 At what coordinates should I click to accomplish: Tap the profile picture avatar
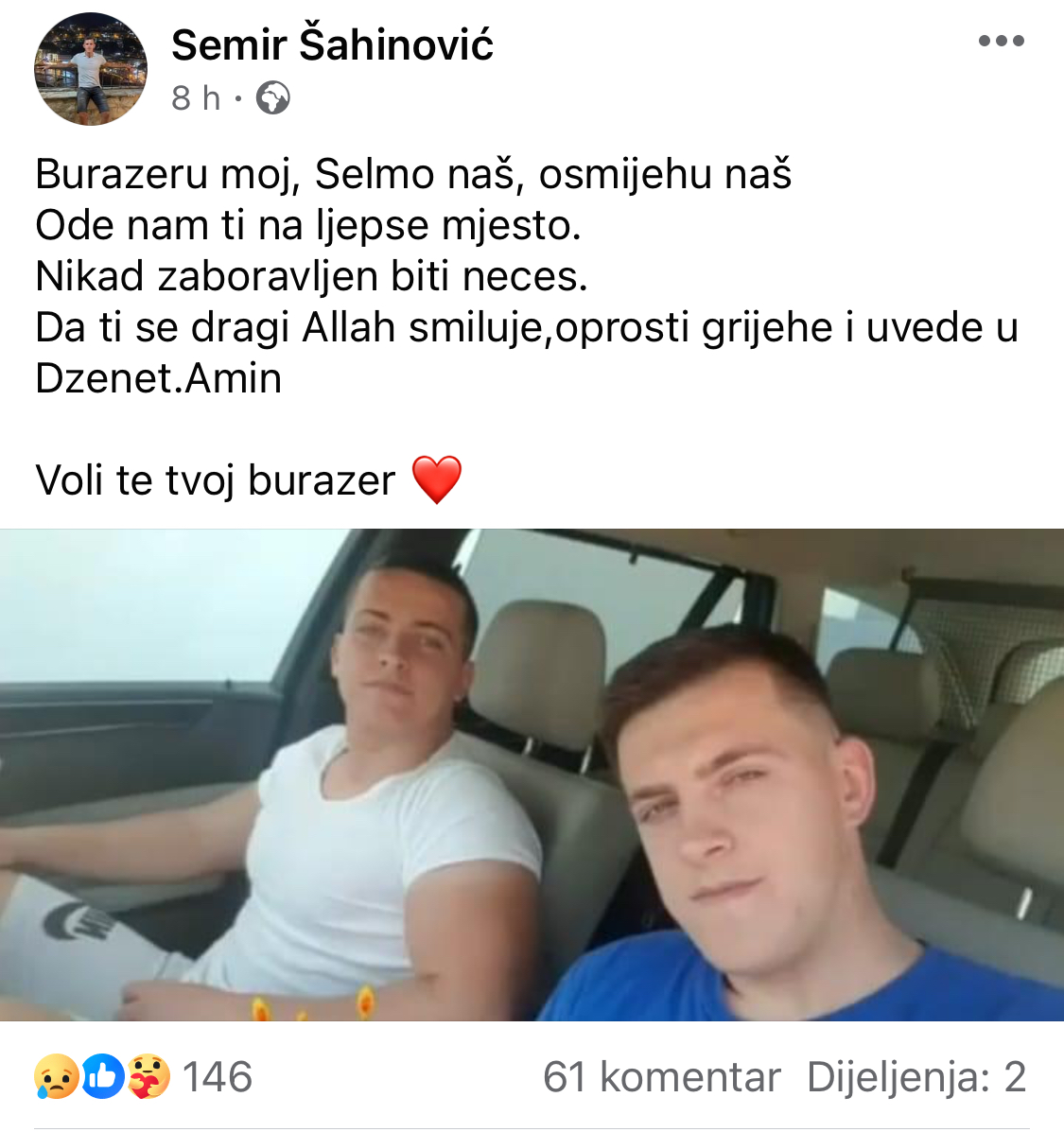91,69
